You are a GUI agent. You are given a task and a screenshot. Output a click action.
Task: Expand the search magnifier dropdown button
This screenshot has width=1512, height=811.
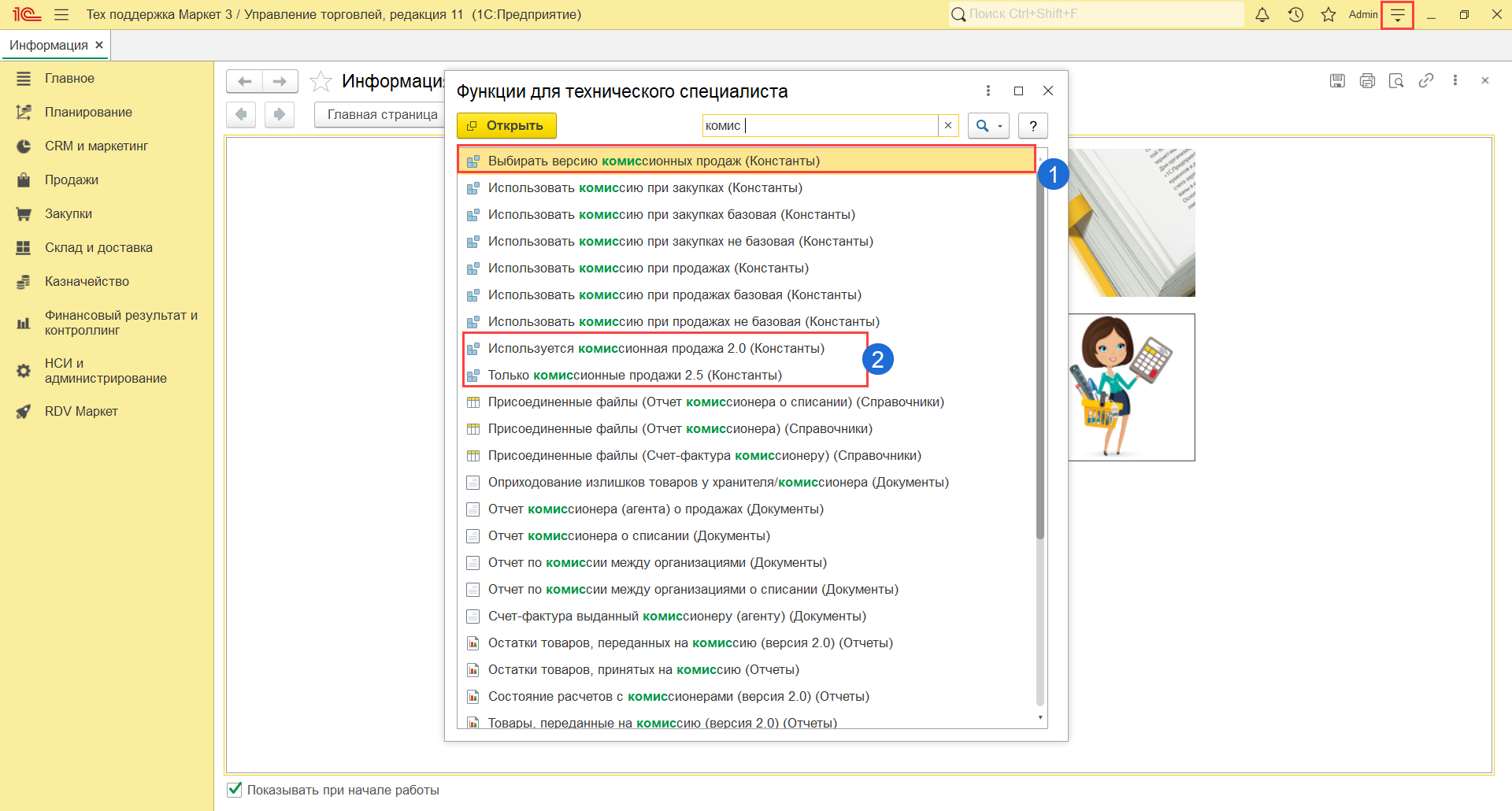(x=988, y=126)
